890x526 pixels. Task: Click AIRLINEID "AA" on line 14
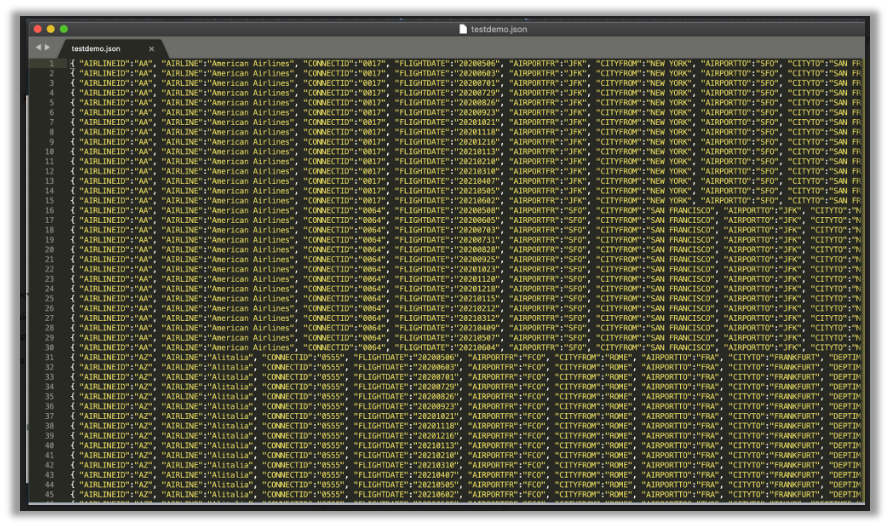tap(144, 191)
